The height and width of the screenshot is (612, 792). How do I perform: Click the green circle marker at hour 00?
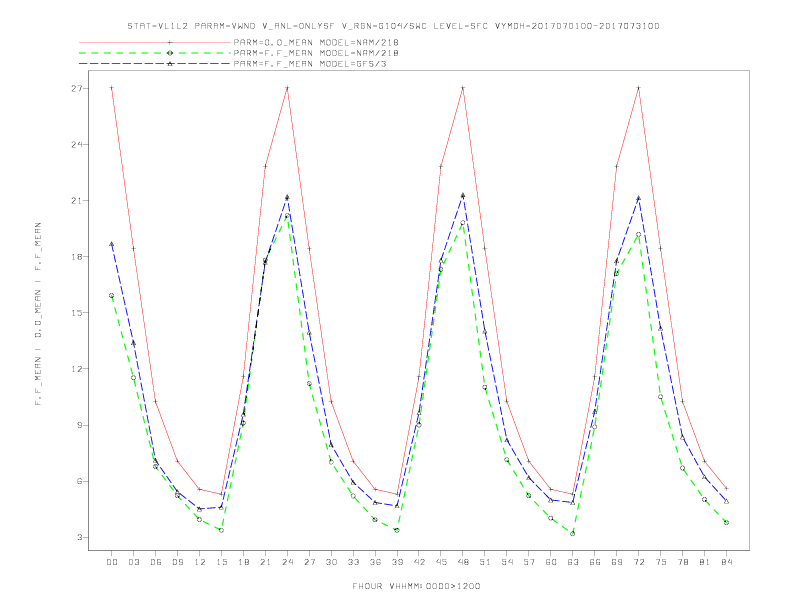click(x=111, y=295)
